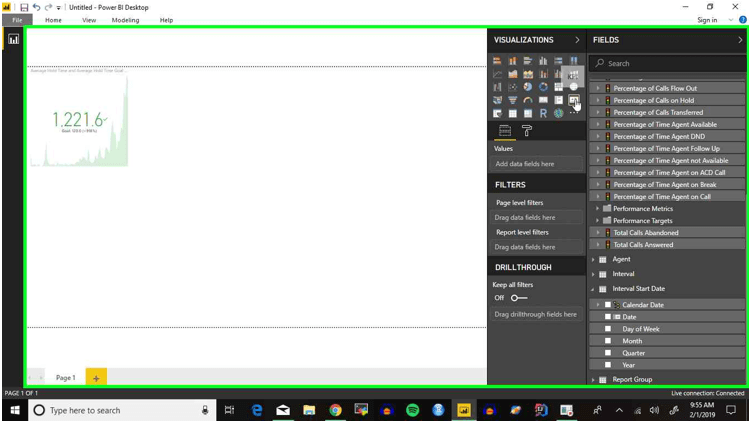Click Windows Type here to search box
This screenshot has height=423, width=751.
coord(122,410)
